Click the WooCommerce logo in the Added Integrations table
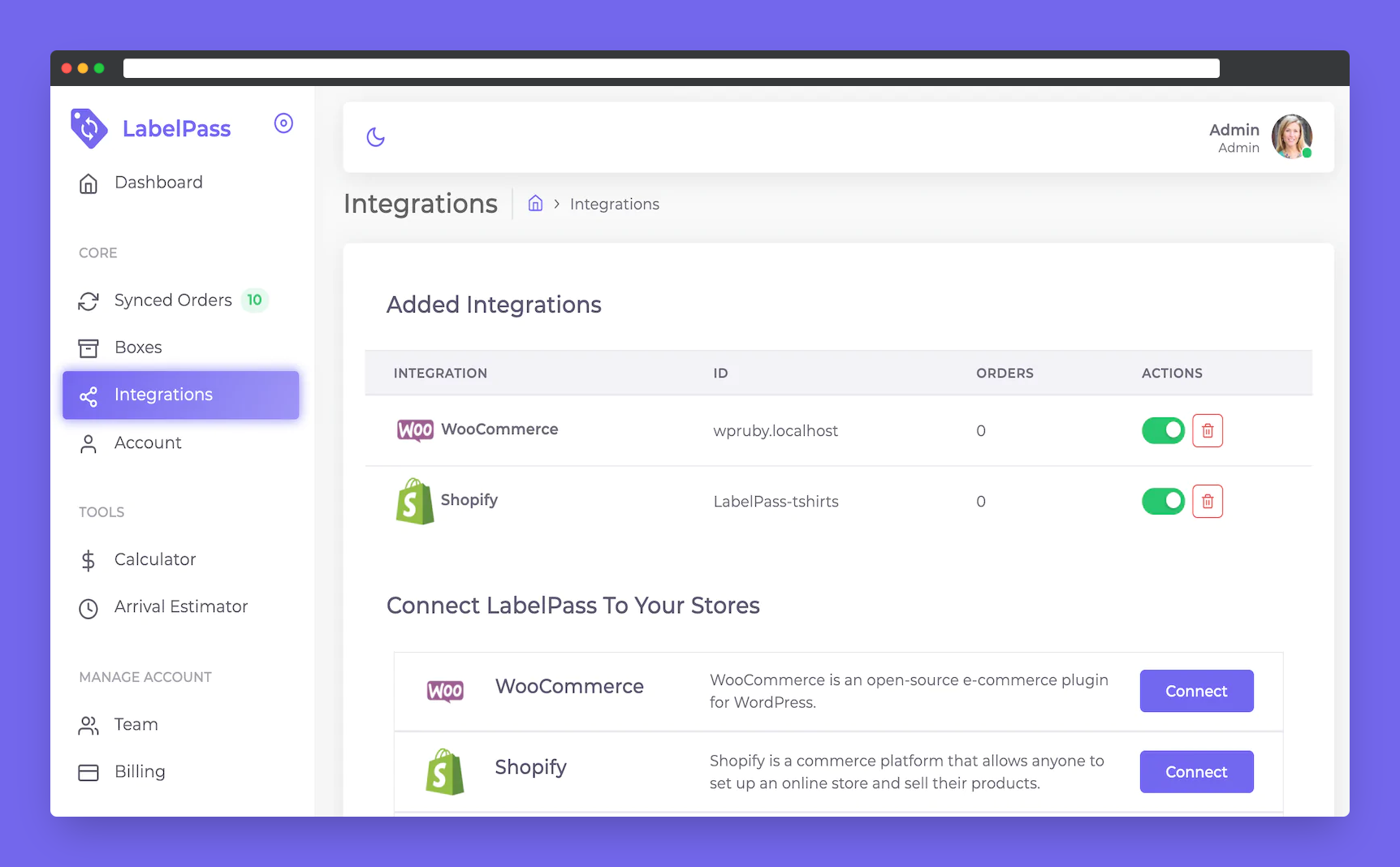The height and width of the screenshot is (867, 1400). point(415,429)
